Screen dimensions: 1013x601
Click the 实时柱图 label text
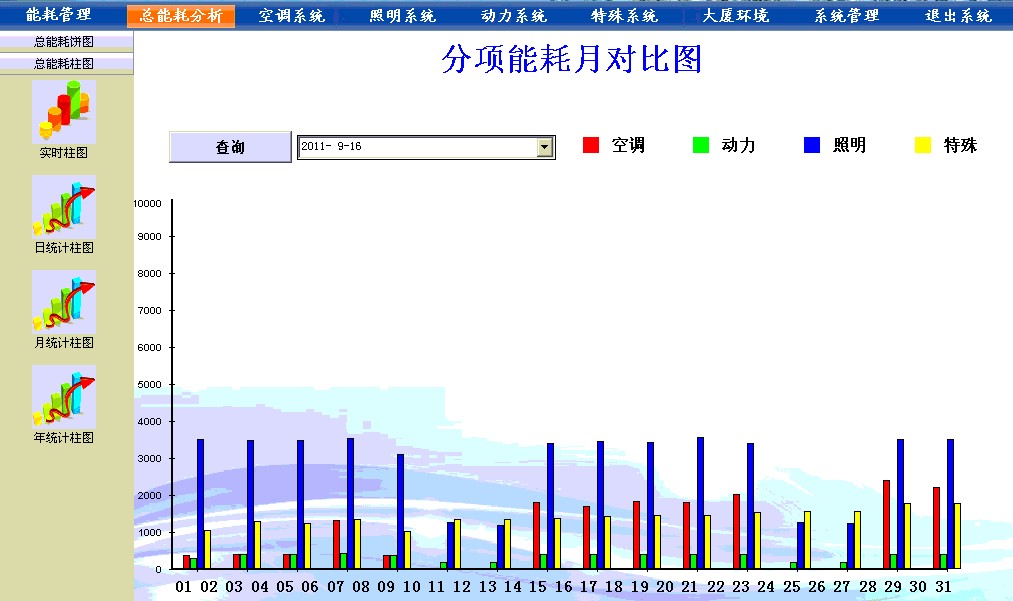(64, 153)
